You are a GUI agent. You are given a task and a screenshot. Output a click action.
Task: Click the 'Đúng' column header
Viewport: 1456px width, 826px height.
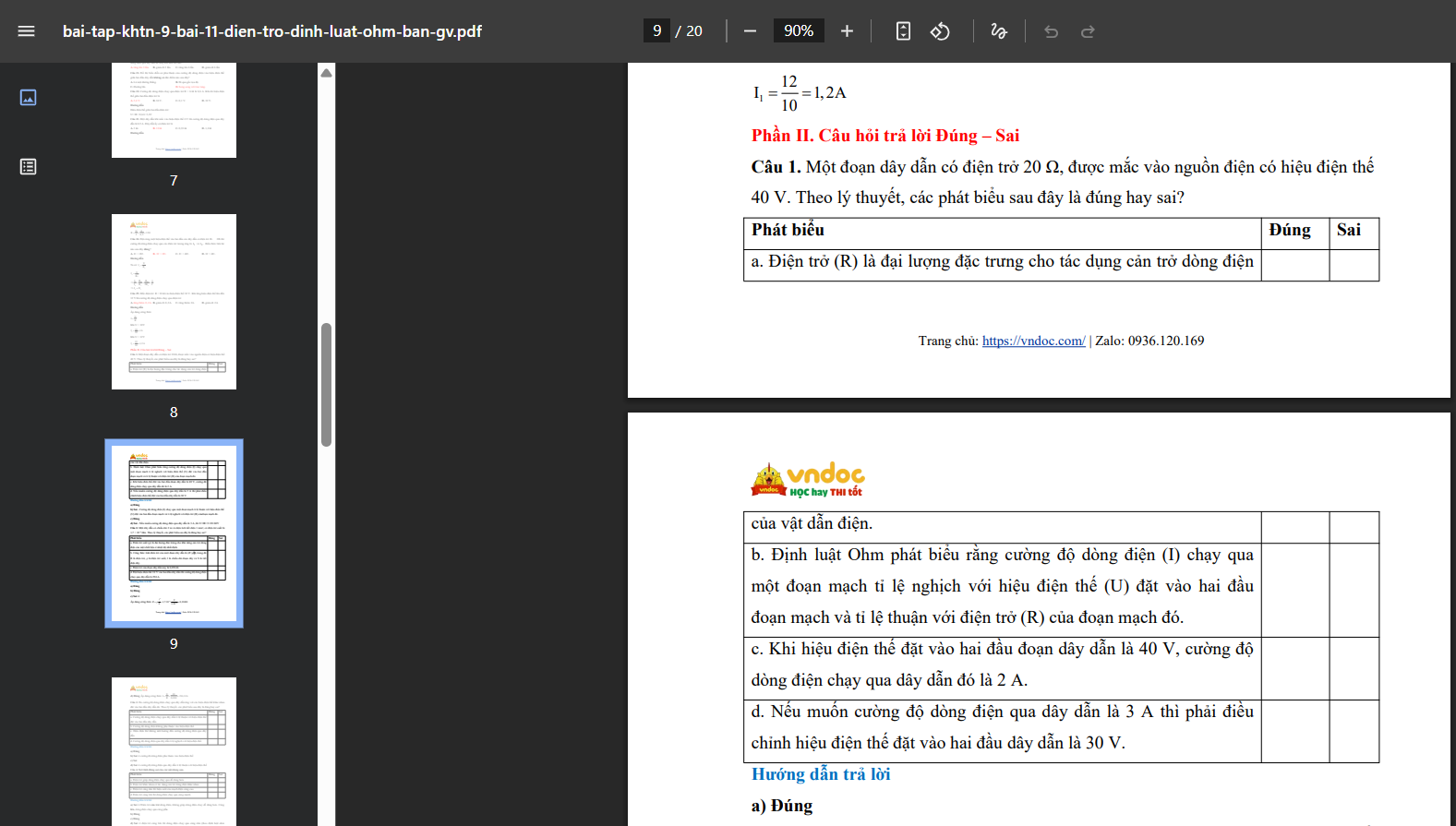[x=1289, y=230]
